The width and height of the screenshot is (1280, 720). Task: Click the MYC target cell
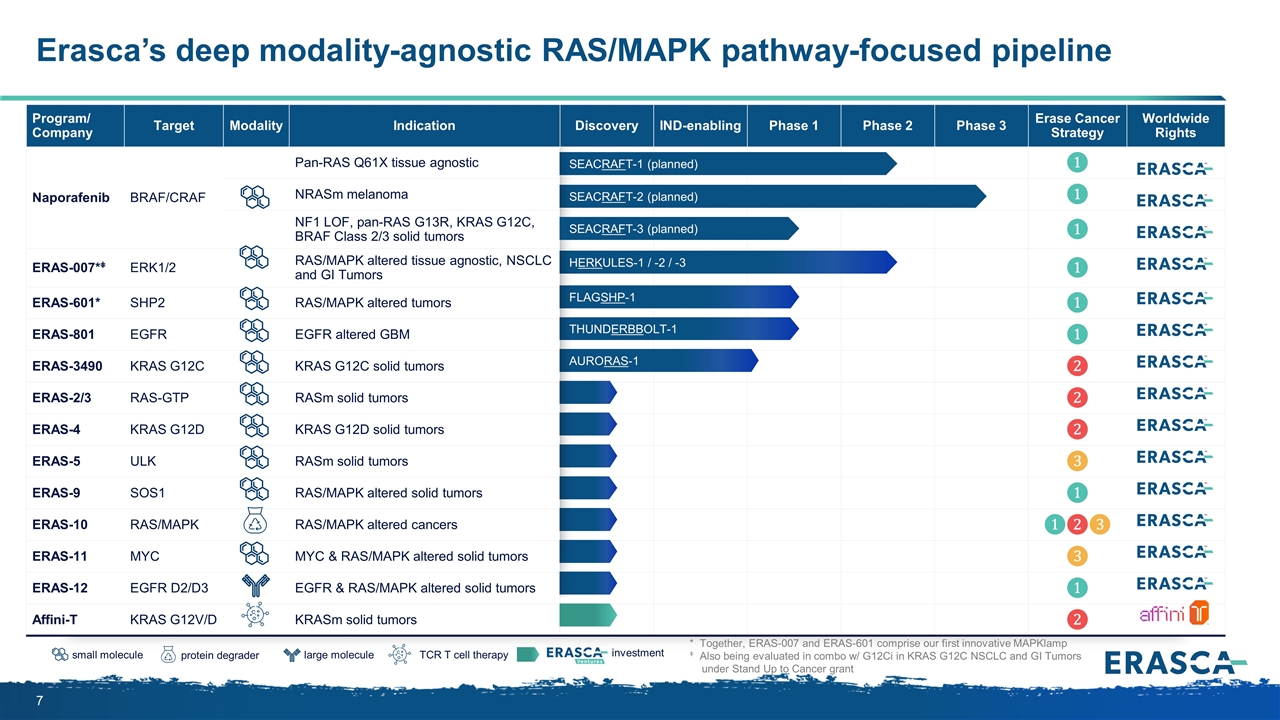click(145, 556)
